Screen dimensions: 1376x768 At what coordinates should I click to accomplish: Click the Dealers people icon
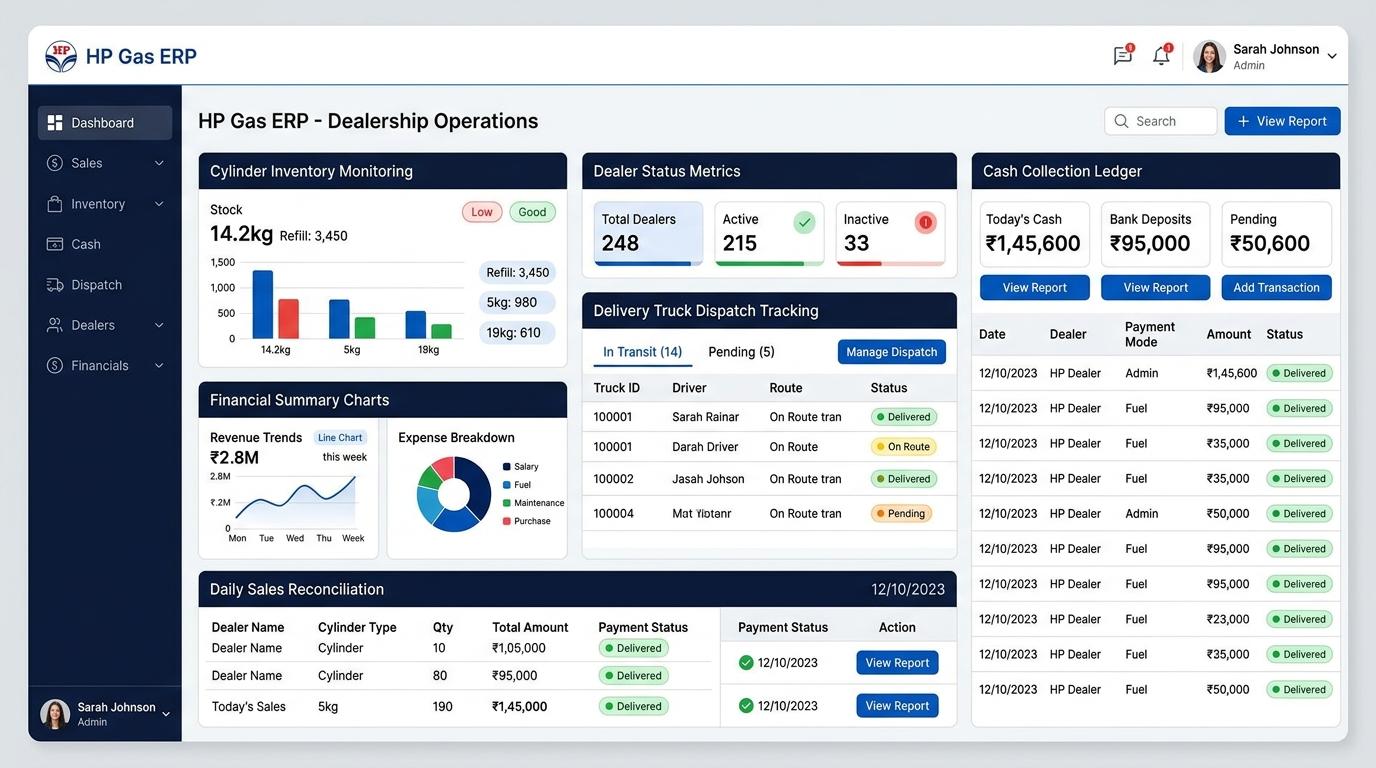(55, 325)
